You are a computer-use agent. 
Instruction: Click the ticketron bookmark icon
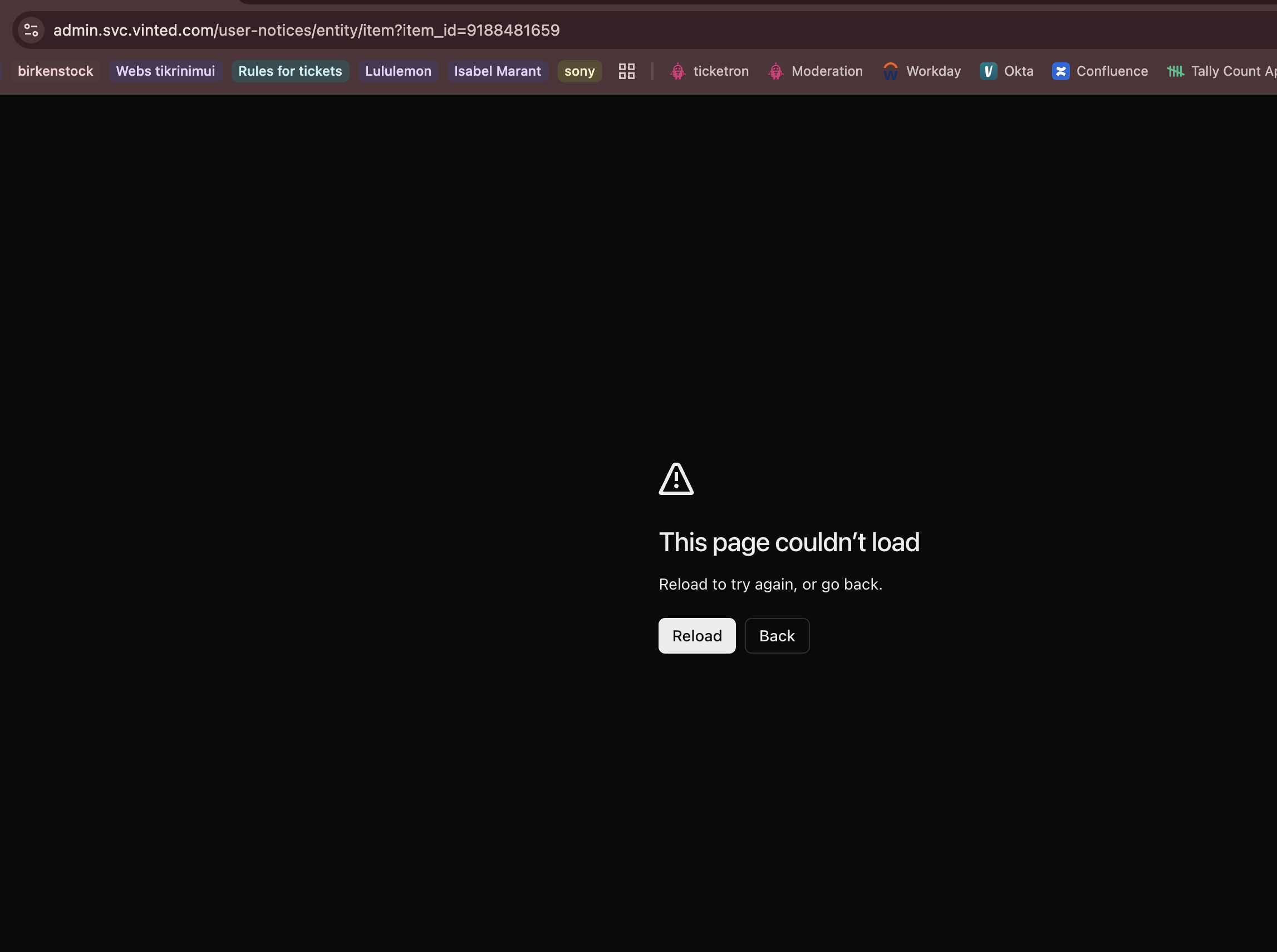click(678, 71)
